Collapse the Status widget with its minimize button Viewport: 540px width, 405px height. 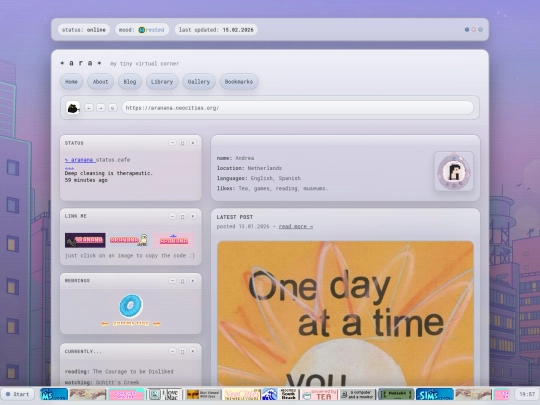(x=173, y=143)
